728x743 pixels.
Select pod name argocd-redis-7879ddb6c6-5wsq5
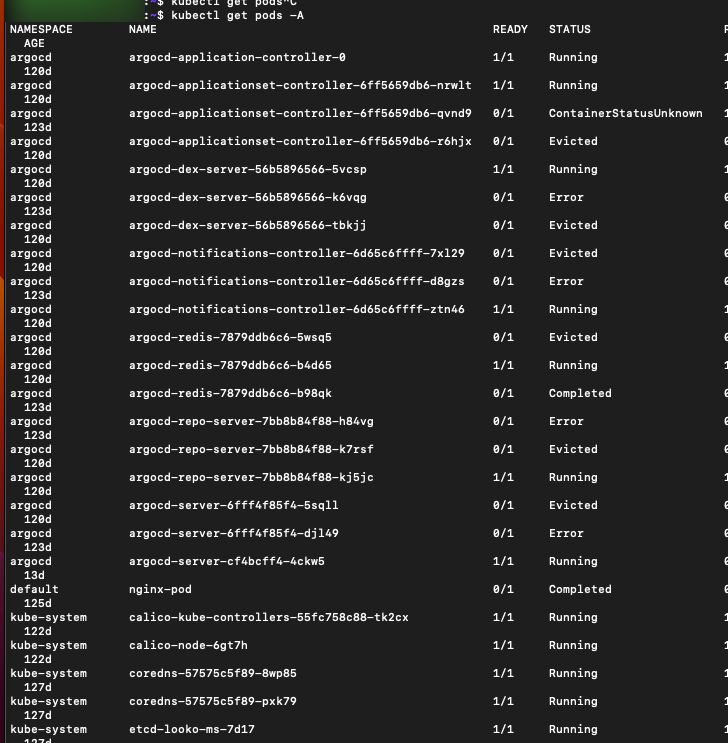[230, 337]
